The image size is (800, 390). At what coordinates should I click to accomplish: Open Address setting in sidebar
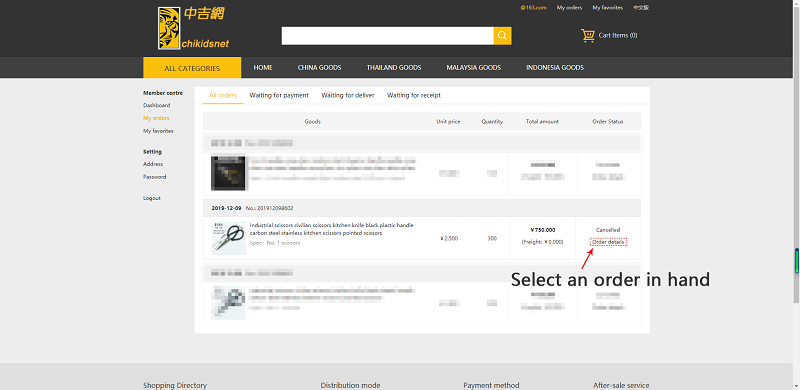[153, 164]
